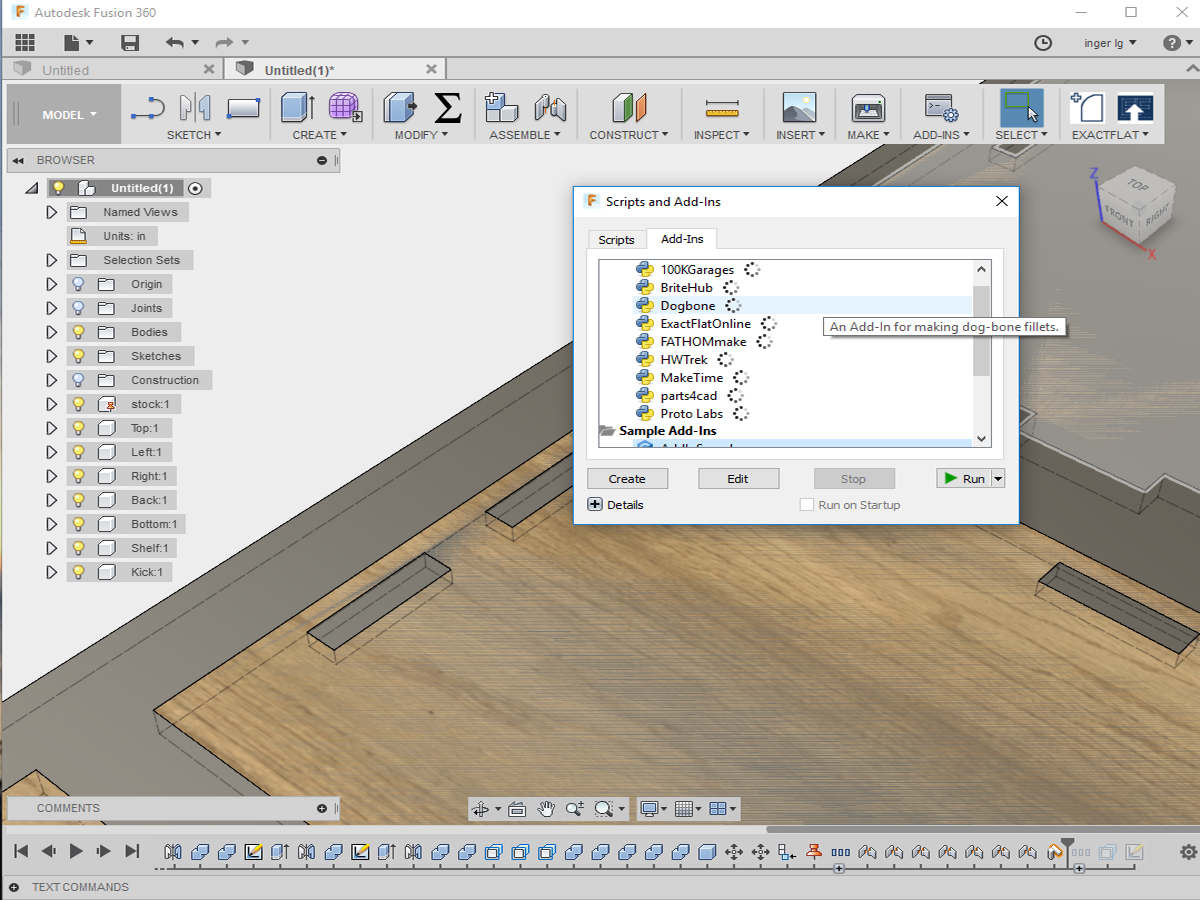Expand the TEXT COMMANDS panel

14,887
